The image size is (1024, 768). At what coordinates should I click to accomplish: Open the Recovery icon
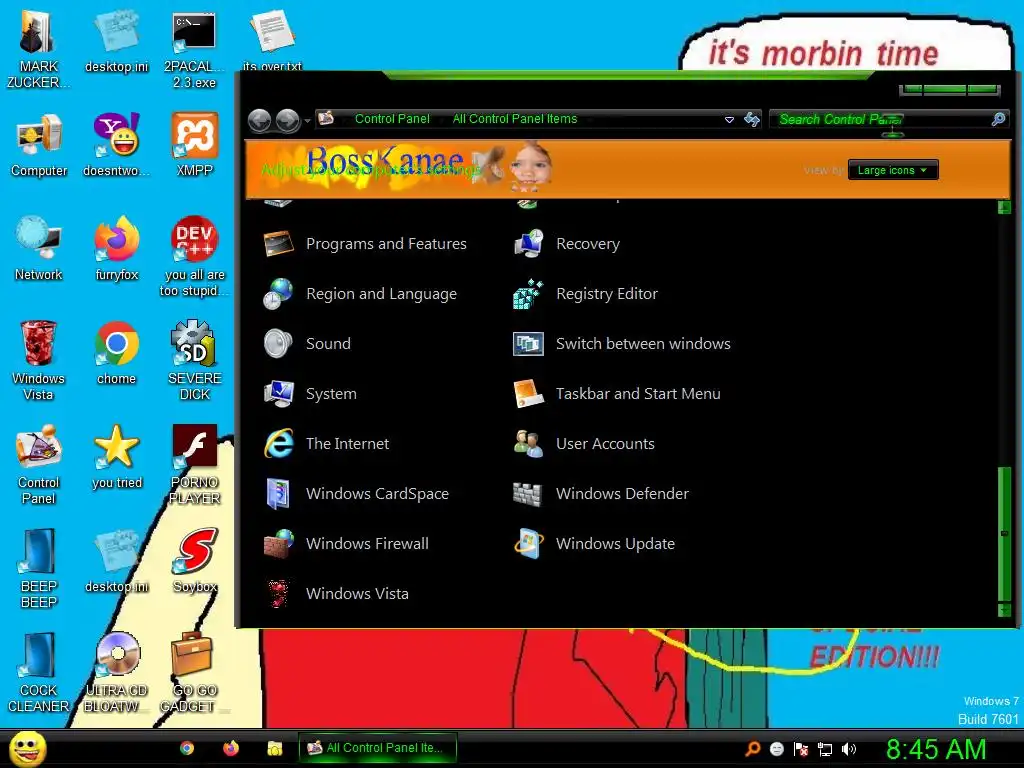point(528,244)
